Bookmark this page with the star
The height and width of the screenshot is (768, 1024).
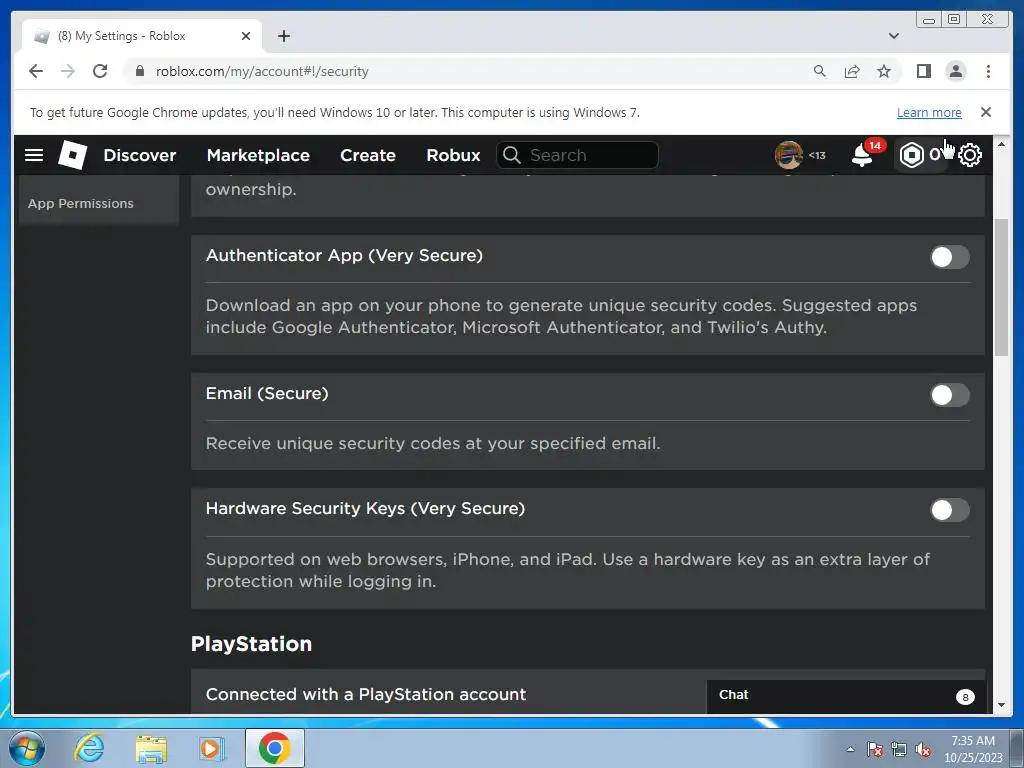[884, 71]
